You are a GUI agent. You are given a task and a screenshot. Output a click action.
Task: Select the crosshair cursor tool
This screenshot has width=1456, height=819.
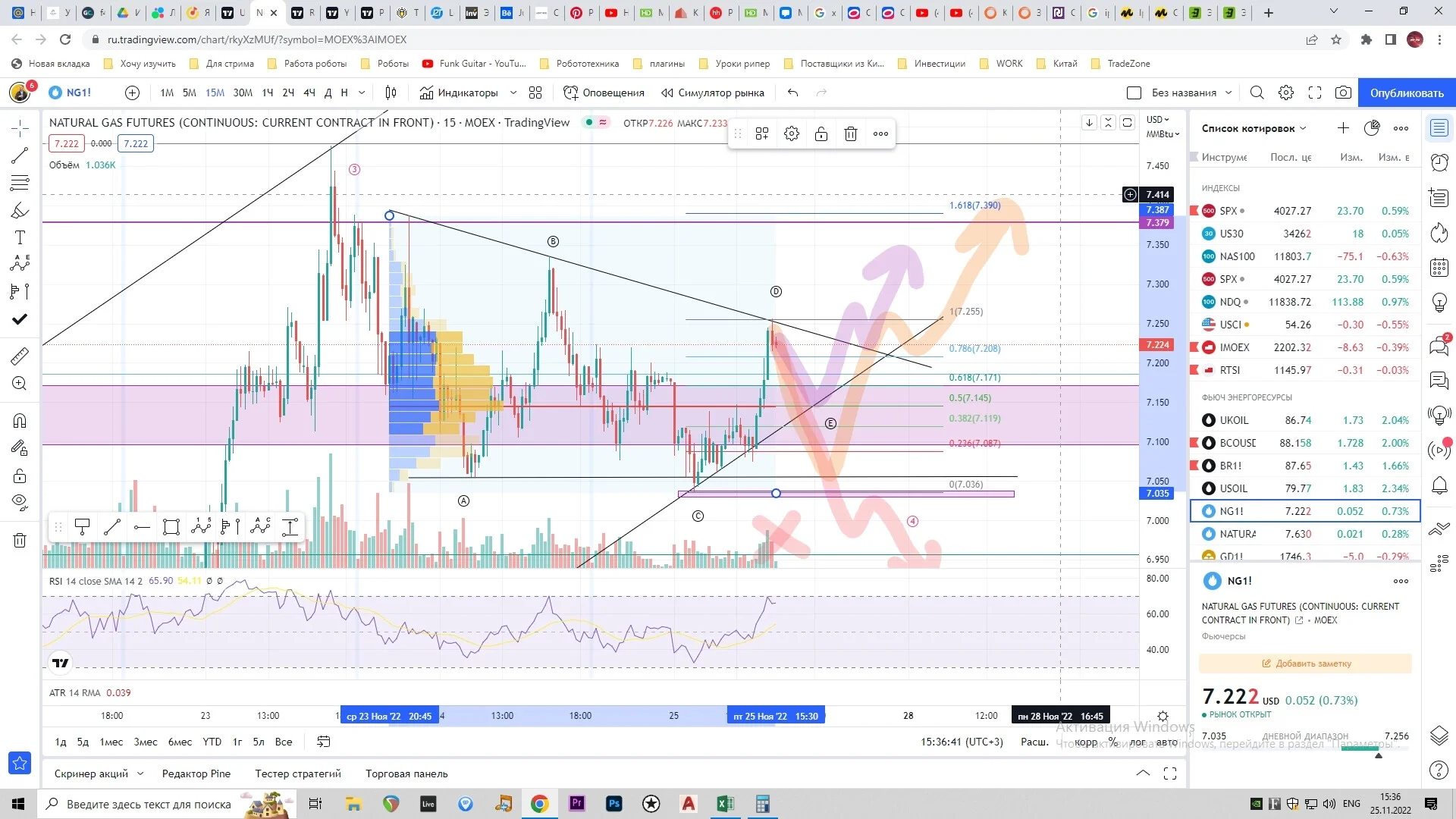(x=20, y=128)
